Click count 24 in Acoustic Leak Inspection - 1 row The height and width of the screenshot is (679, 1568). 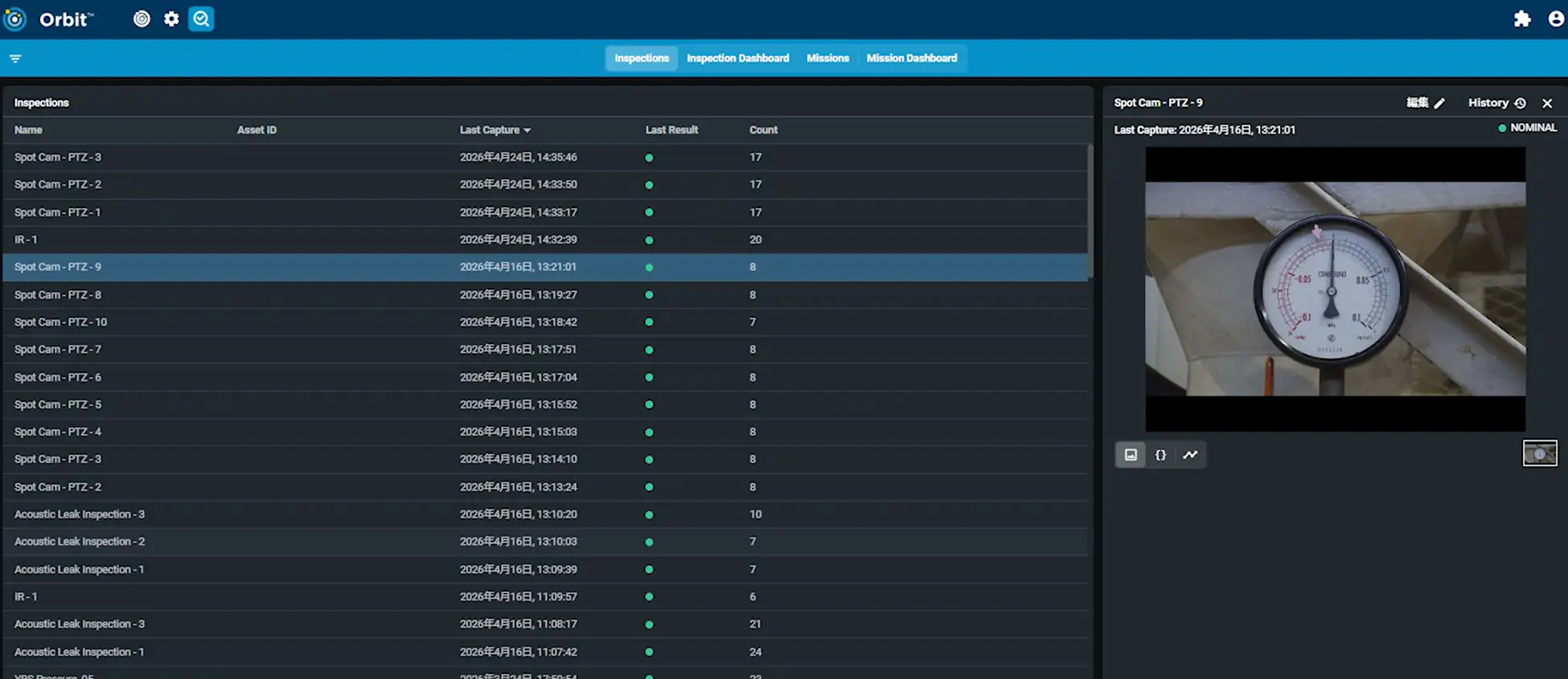[755, 652]
